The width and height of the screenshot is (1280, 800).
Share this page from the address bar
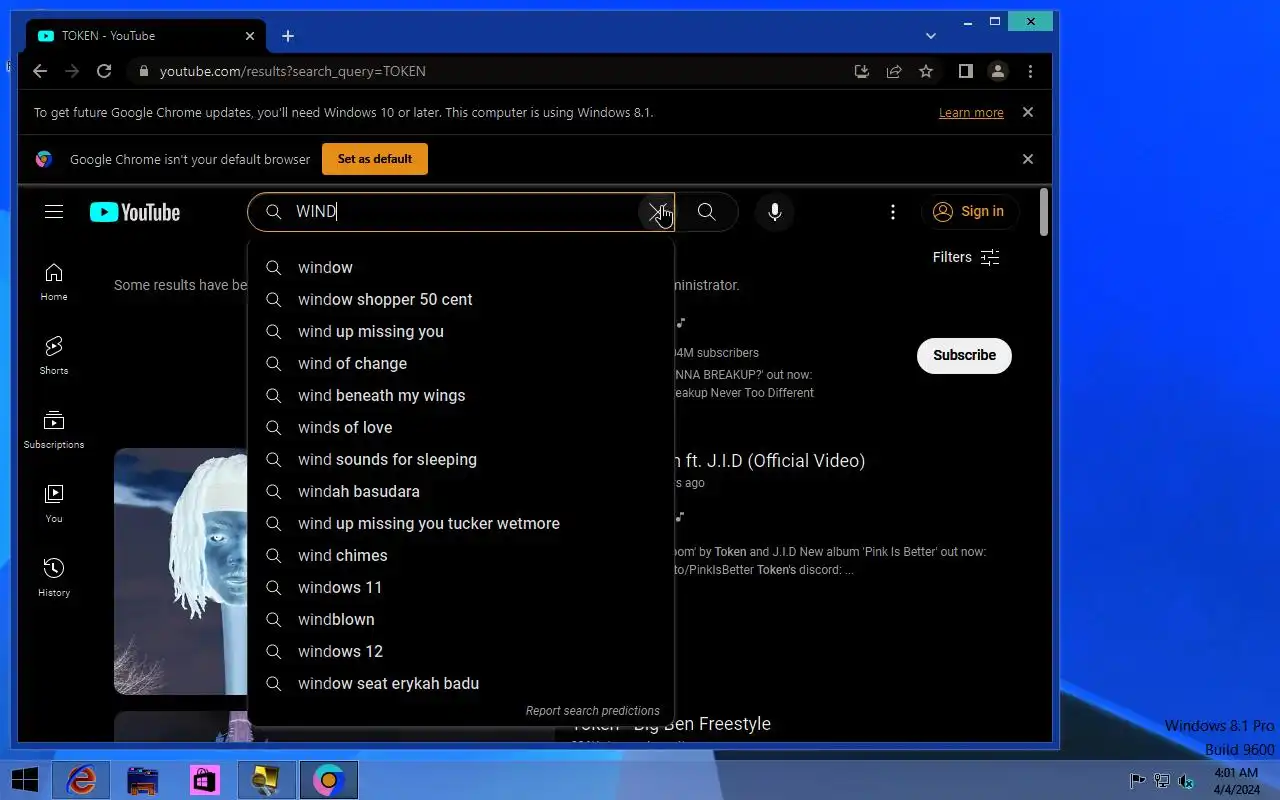click(x=894, y=71)
